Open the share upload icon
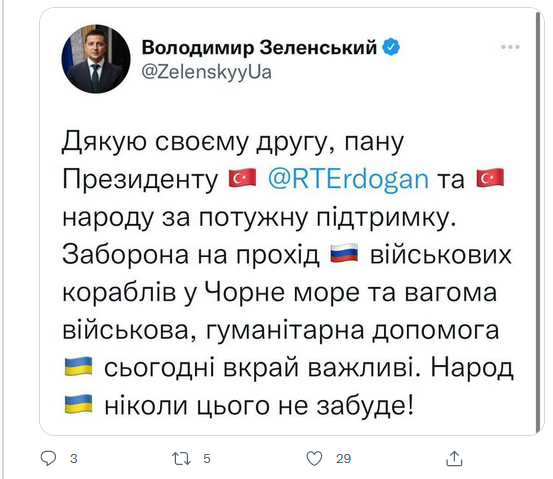553x479 pixels. (454, 458)
